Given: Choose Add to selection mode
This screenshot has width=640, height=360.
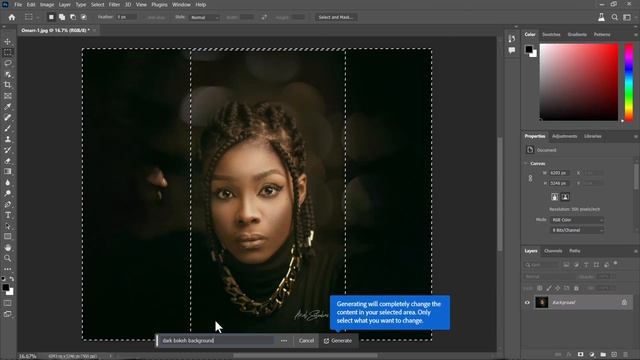Looking at the screenshot, I should (x=62, y=17).
